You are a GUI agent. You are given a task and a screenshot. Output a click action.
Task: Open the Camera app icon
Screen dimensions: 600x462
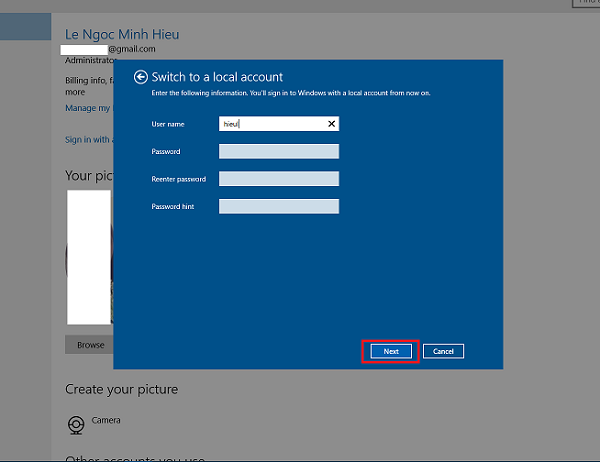tap(76, 424)
